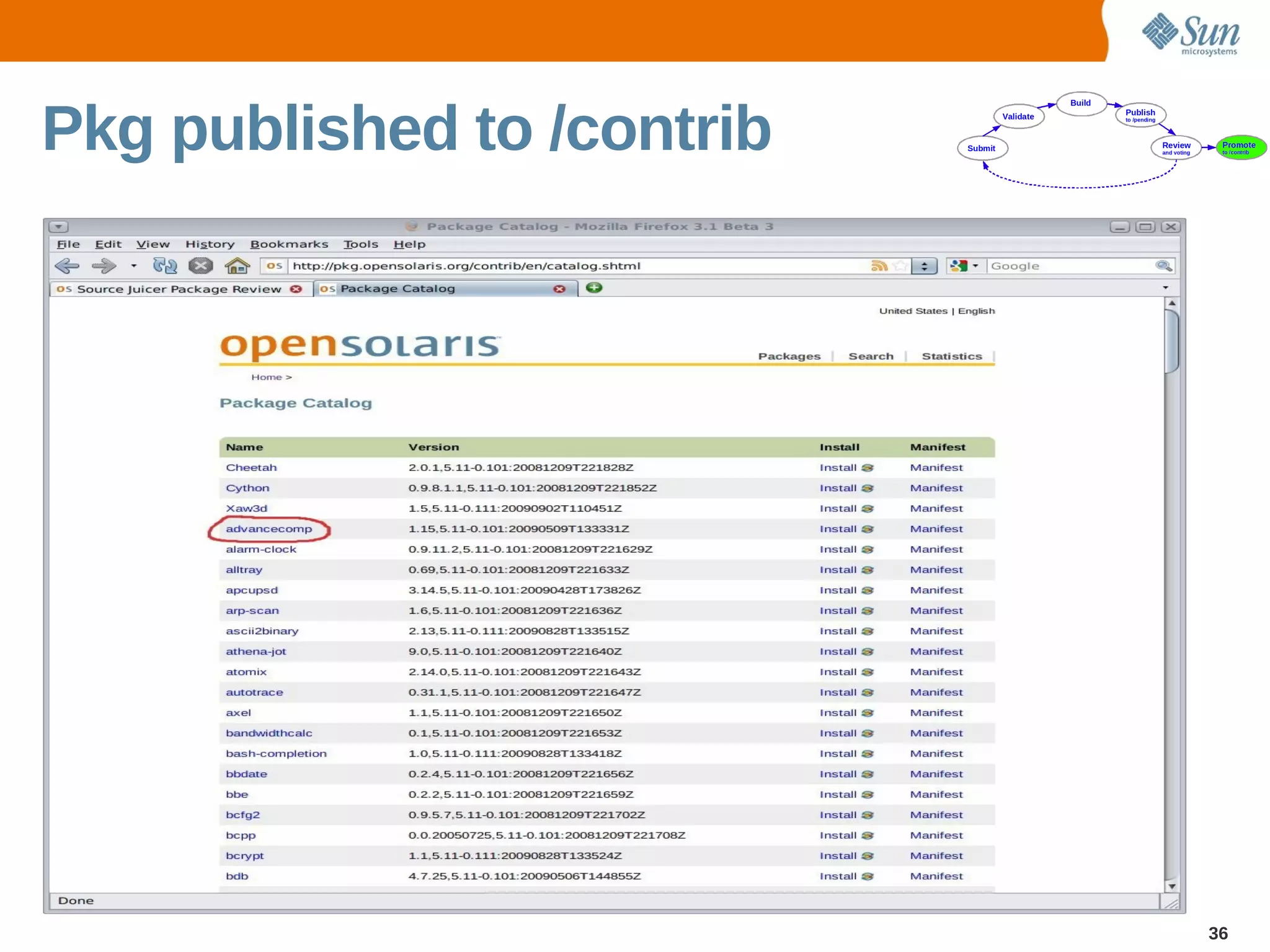Image resolution: width=1270 pixels, height=952 pixels.
Task: Click the Search navigation link
Action: (x=871, y=356)
